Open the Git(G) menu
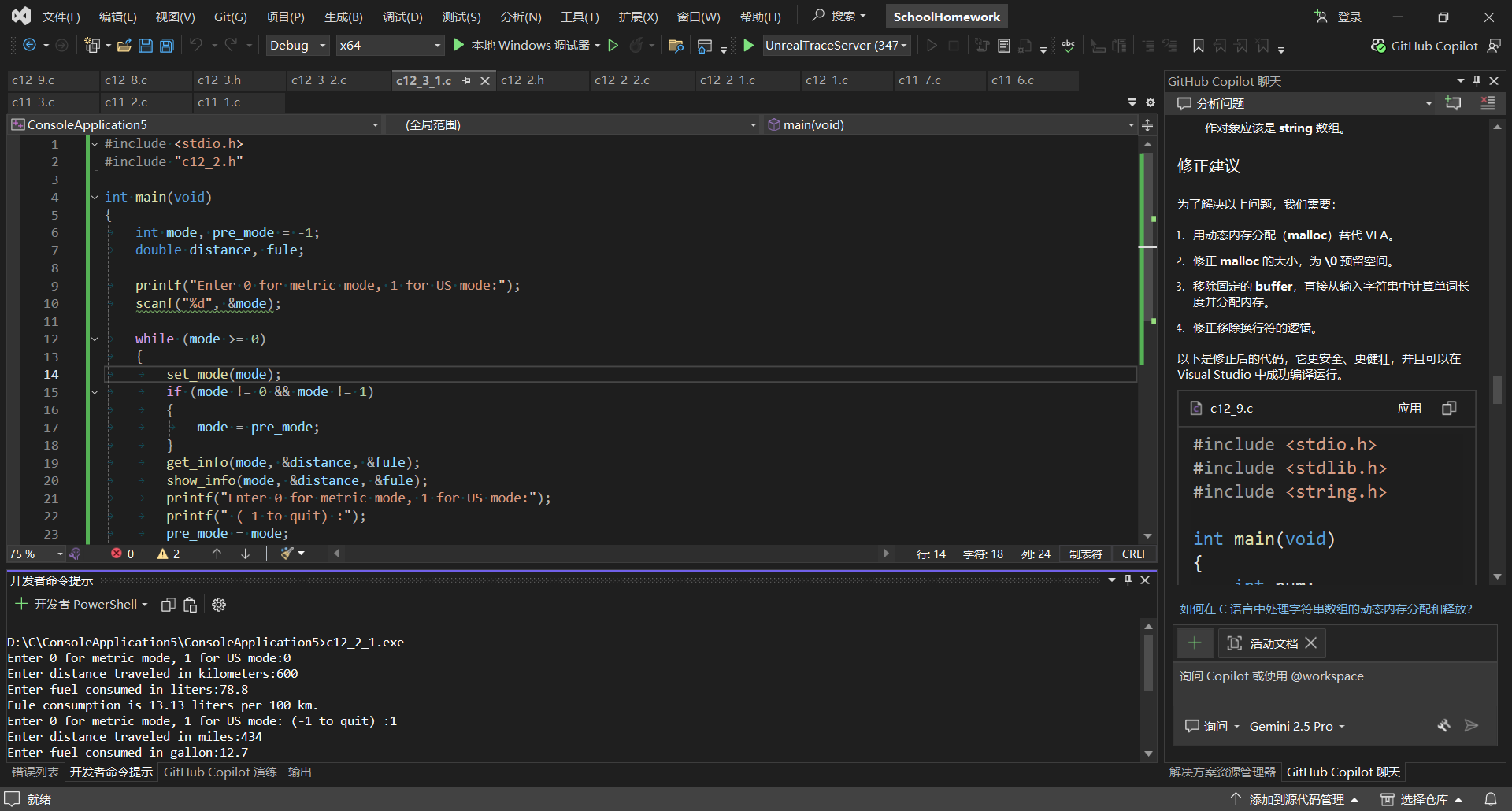Screen dimensions: 1512x811 [230, 17]
